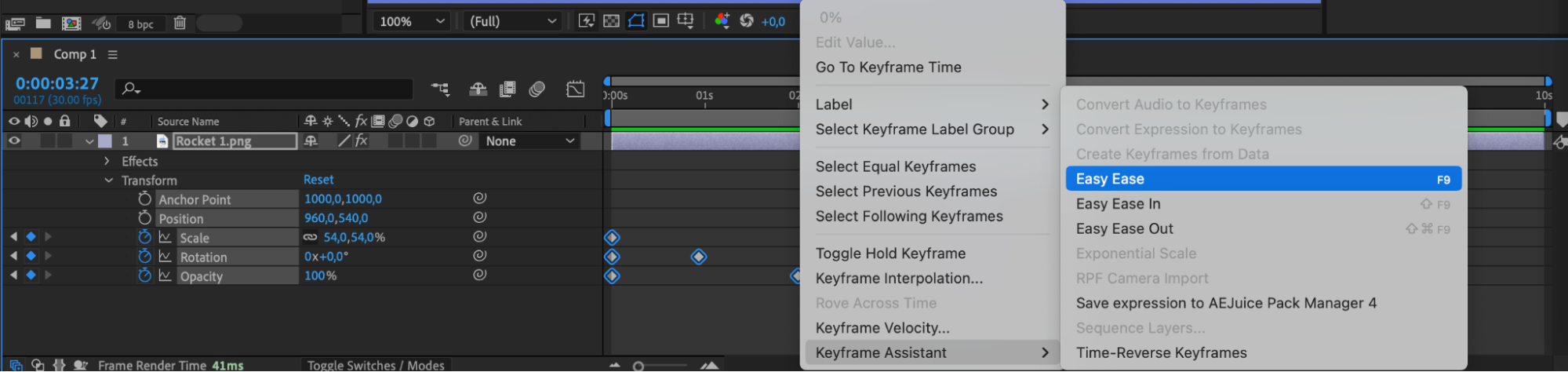Enable the Position stopwatch
The image size is (1568, 372).
pyautogui.click(x=144, y=217)
